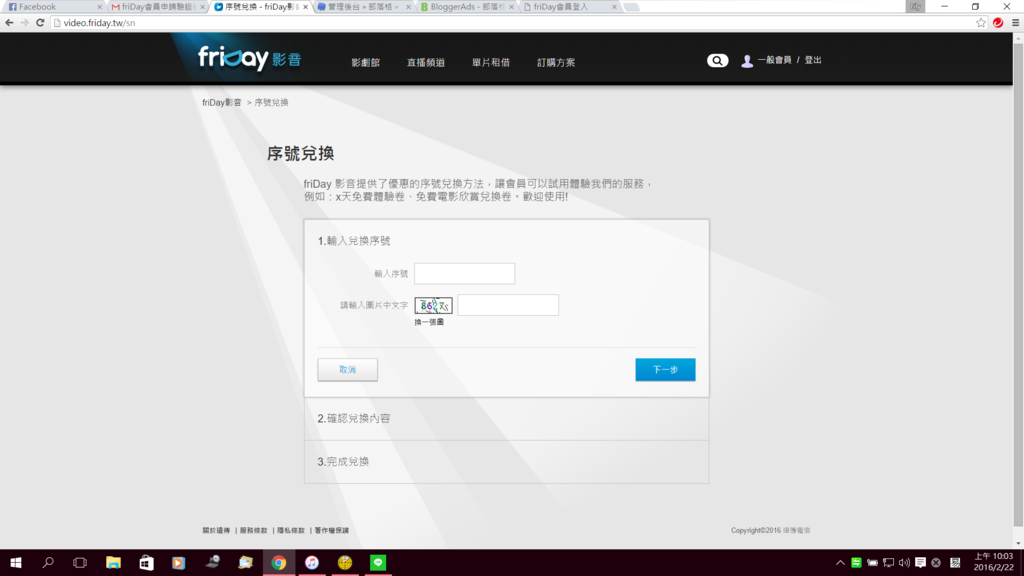This screenshot has width=1024, height=576.
Task: Expand step 3.完成兌換
Action: [506, 462]
